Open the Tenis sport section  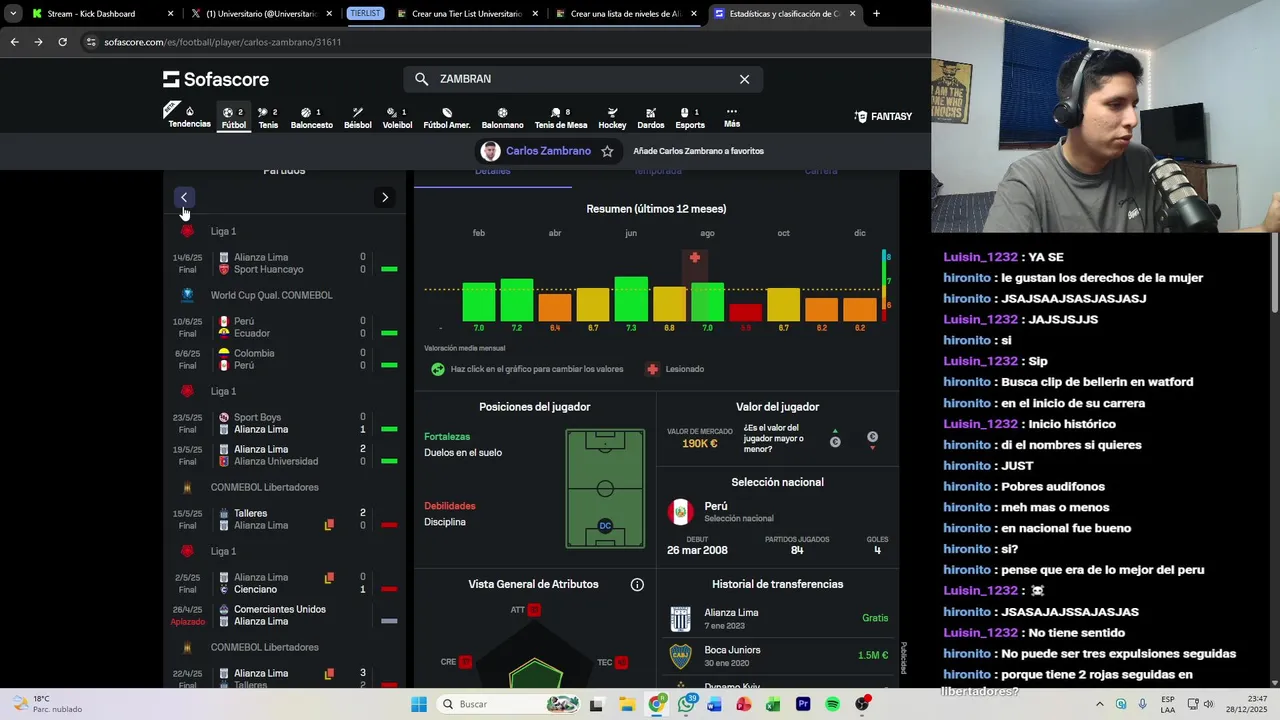(268, 117)
